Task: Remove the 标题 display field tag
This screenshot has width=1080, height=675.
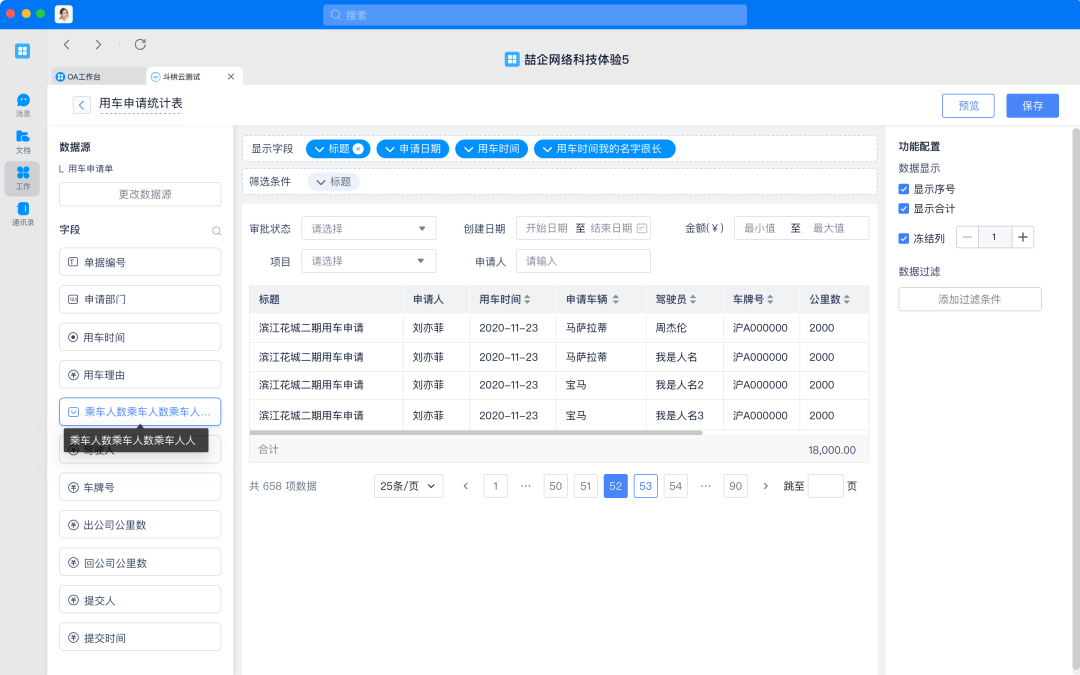Action: (358, 149)
